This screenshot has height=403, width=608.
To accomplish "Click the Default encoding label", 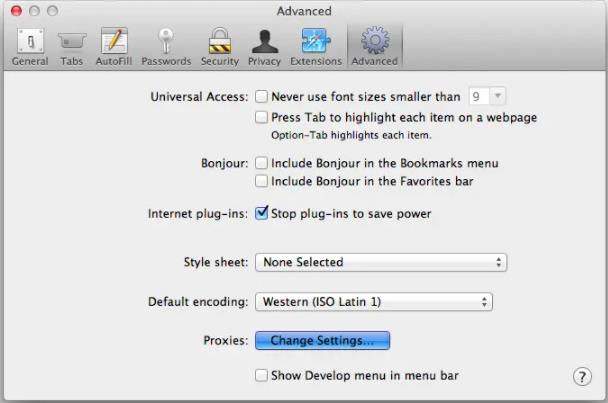I will tap(198, 302).
